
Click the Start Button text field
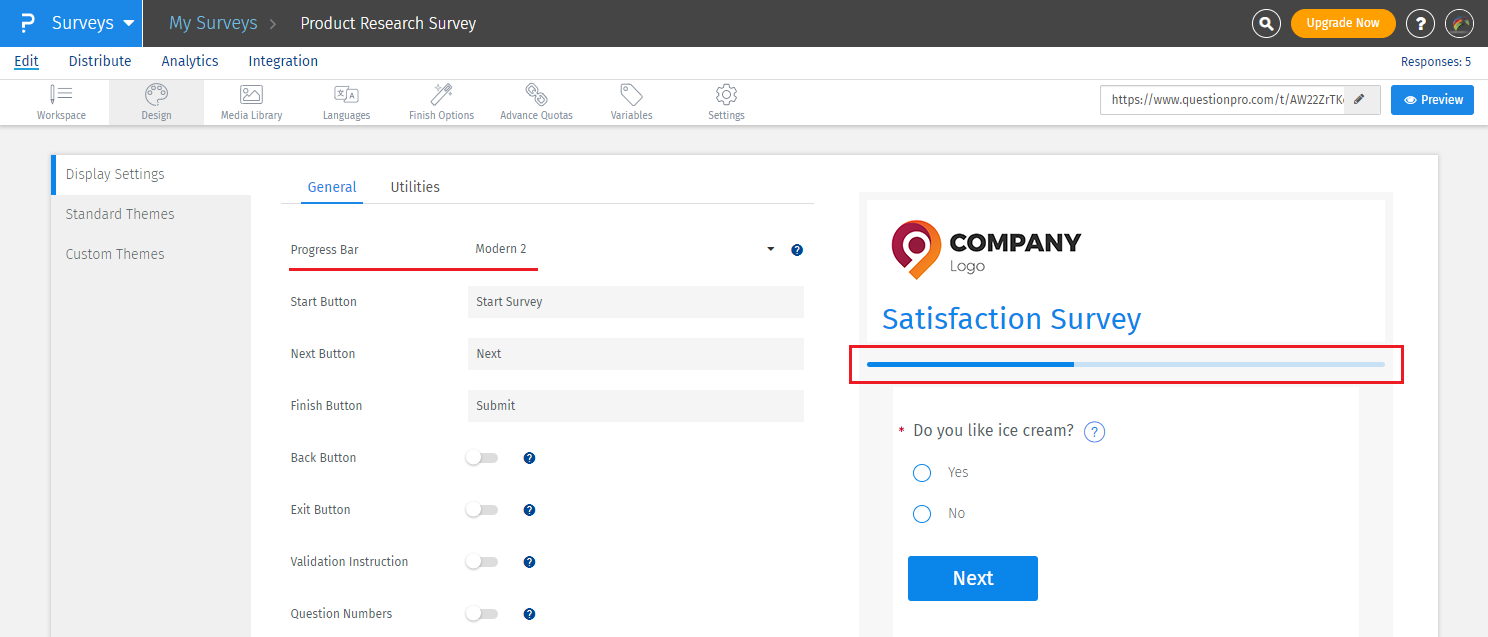(x=635, y=302)
